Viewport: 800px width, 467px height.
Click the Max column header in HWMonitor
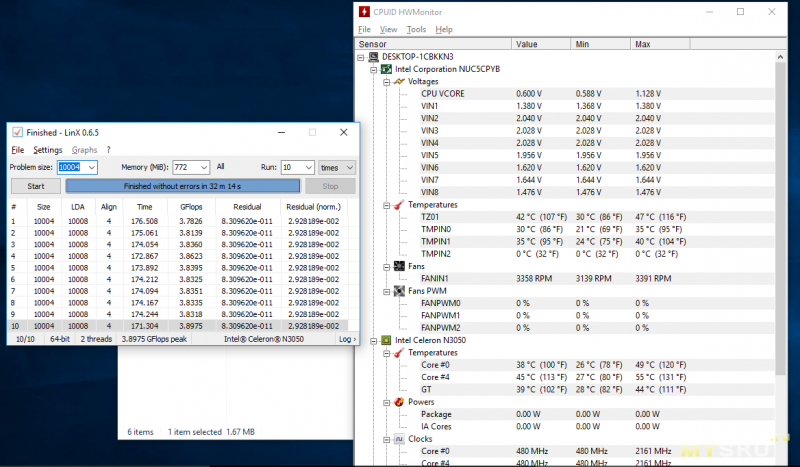[660, 44]
